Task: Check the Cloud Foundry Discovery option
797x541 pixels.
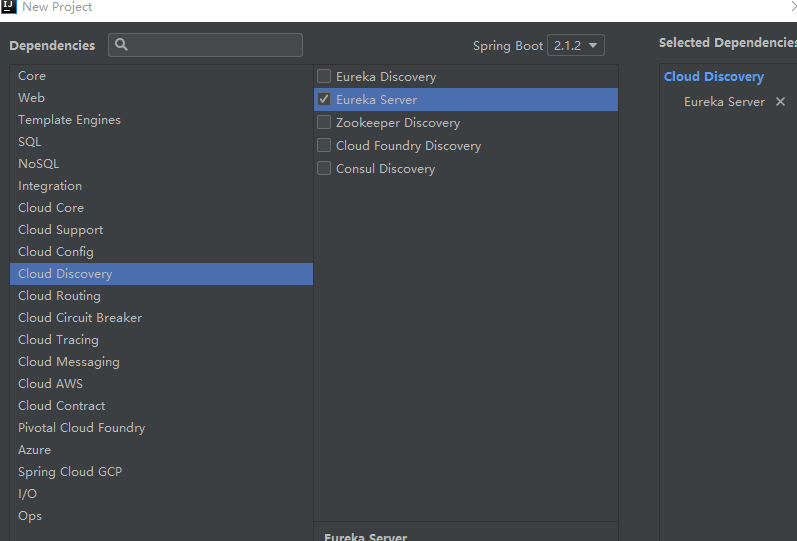Action: coord(324,146)
